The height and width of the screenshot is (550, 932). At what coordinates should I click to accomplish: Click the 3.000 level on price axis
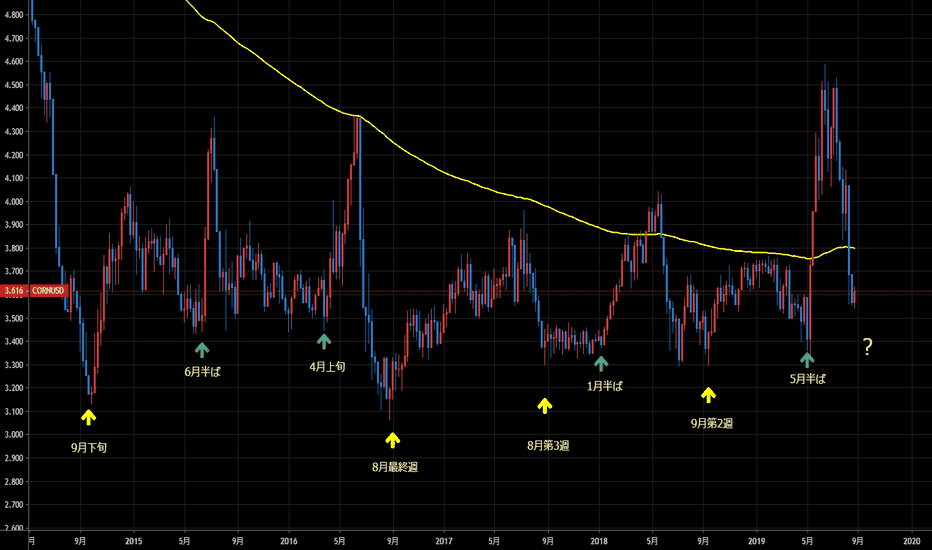[x=15, y=435]
